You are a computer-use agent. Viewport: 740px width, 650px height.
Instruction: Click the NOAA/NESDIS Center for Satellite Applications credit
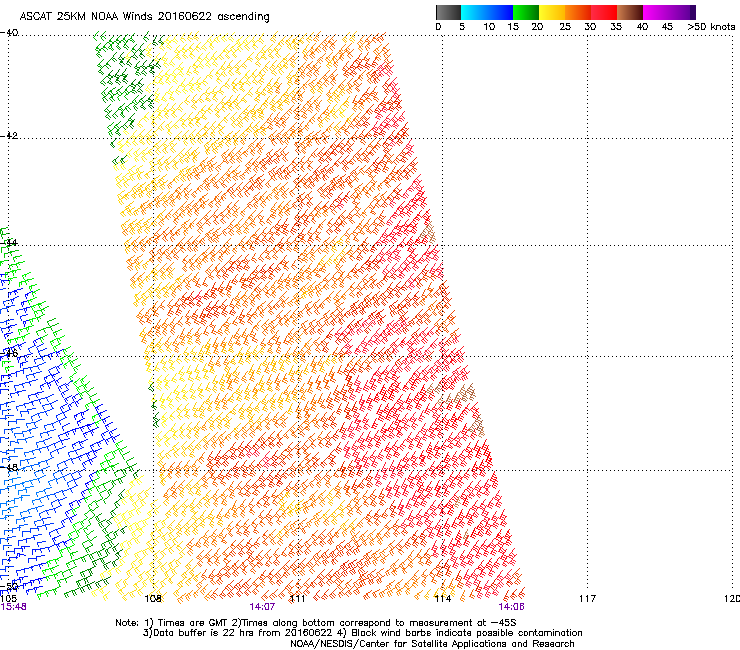[x=432, y=644]
